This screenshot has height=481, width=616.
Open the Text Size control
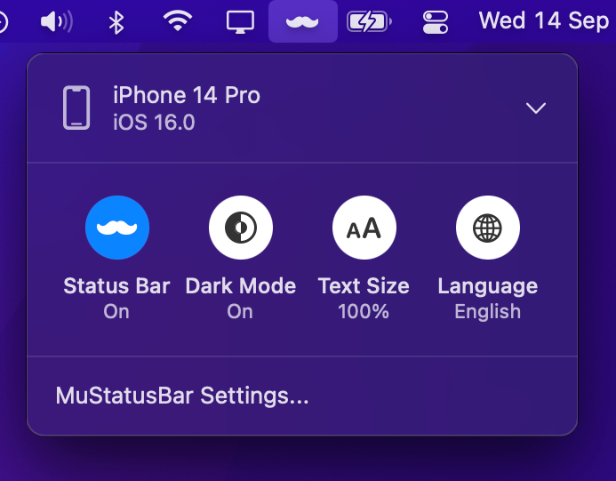364,228
